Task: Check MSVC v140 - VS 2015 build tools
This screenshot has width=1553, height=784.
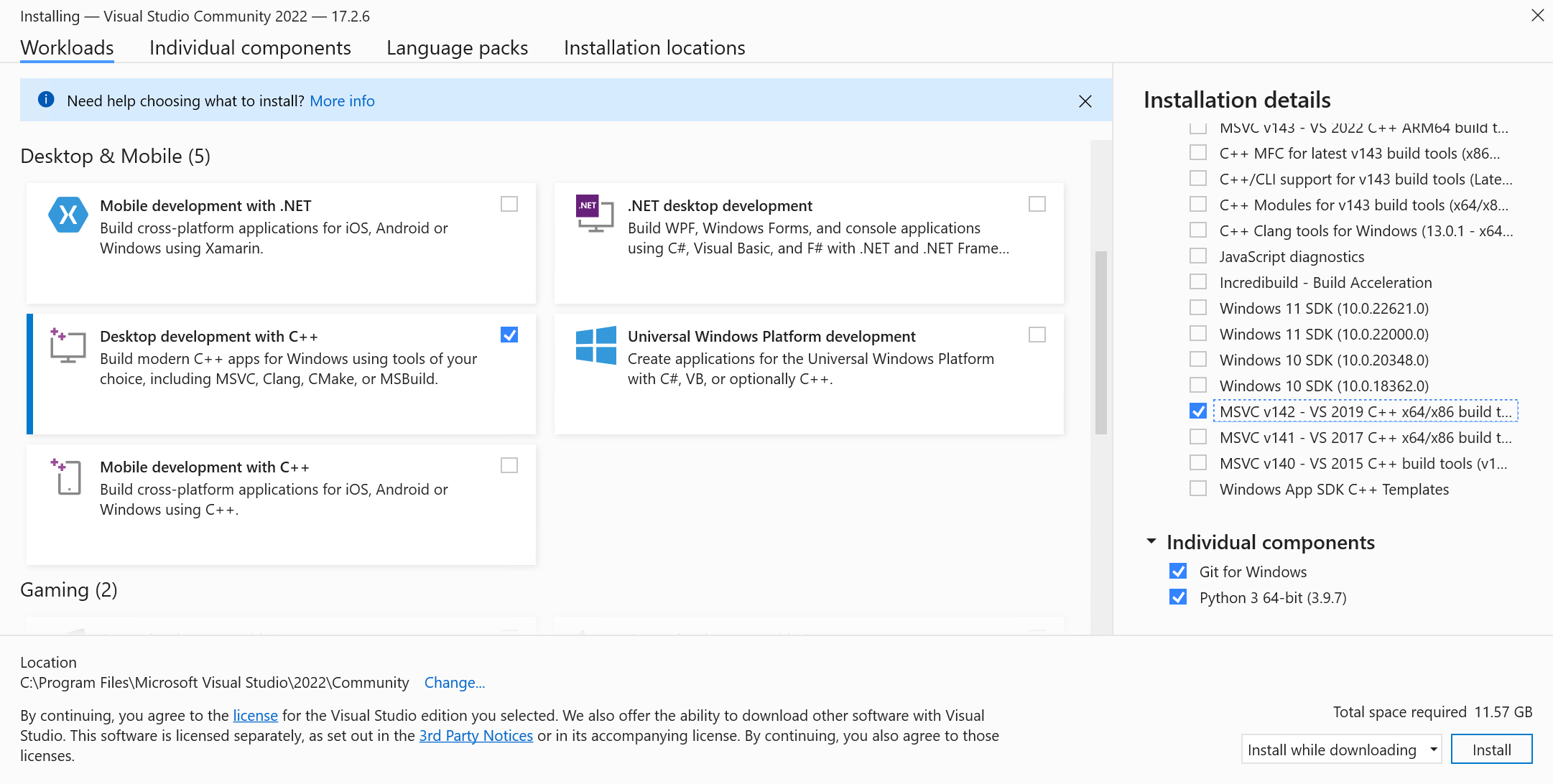Action: [x=1198, y=463]
